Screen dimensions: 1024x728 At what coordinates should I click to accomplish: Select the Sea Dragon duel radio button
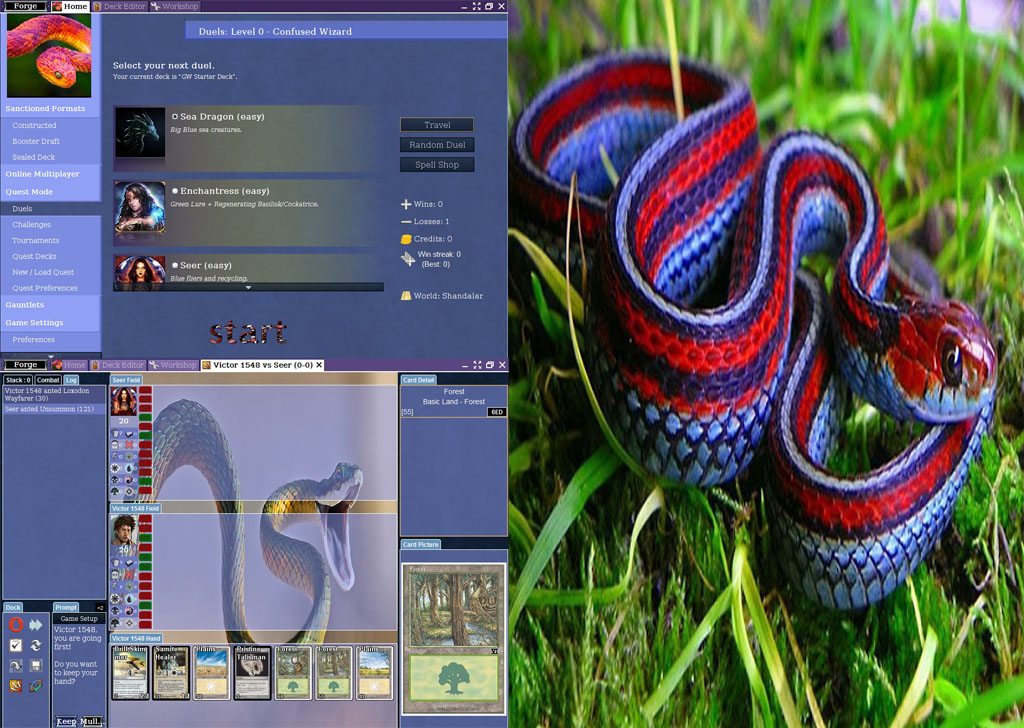(175, 117)
